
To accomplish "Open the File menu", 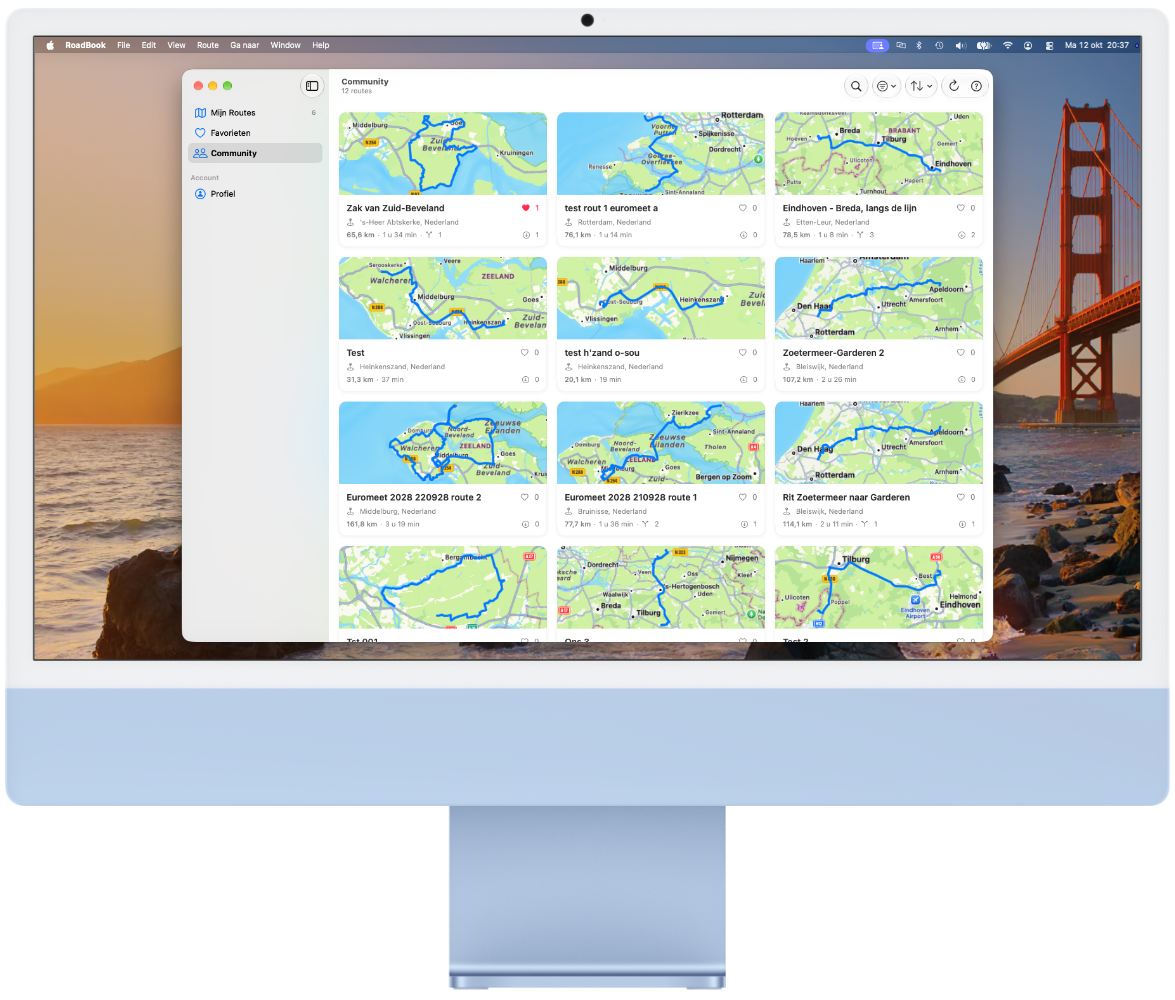I will coord(124,45).
